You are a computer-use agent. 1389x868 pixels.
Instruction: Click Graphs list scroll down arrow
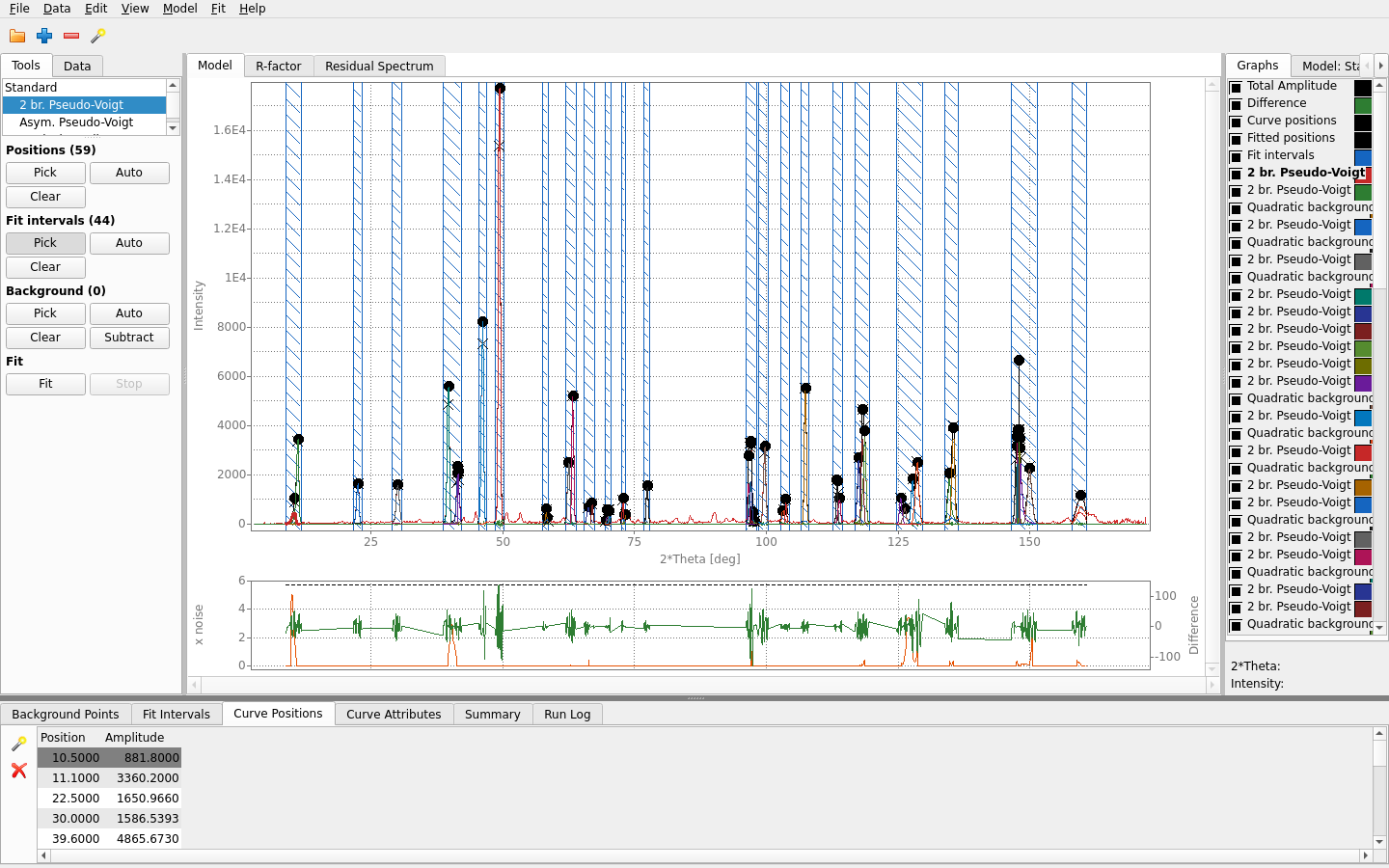pyautogui.click(x=1379, y=628)
